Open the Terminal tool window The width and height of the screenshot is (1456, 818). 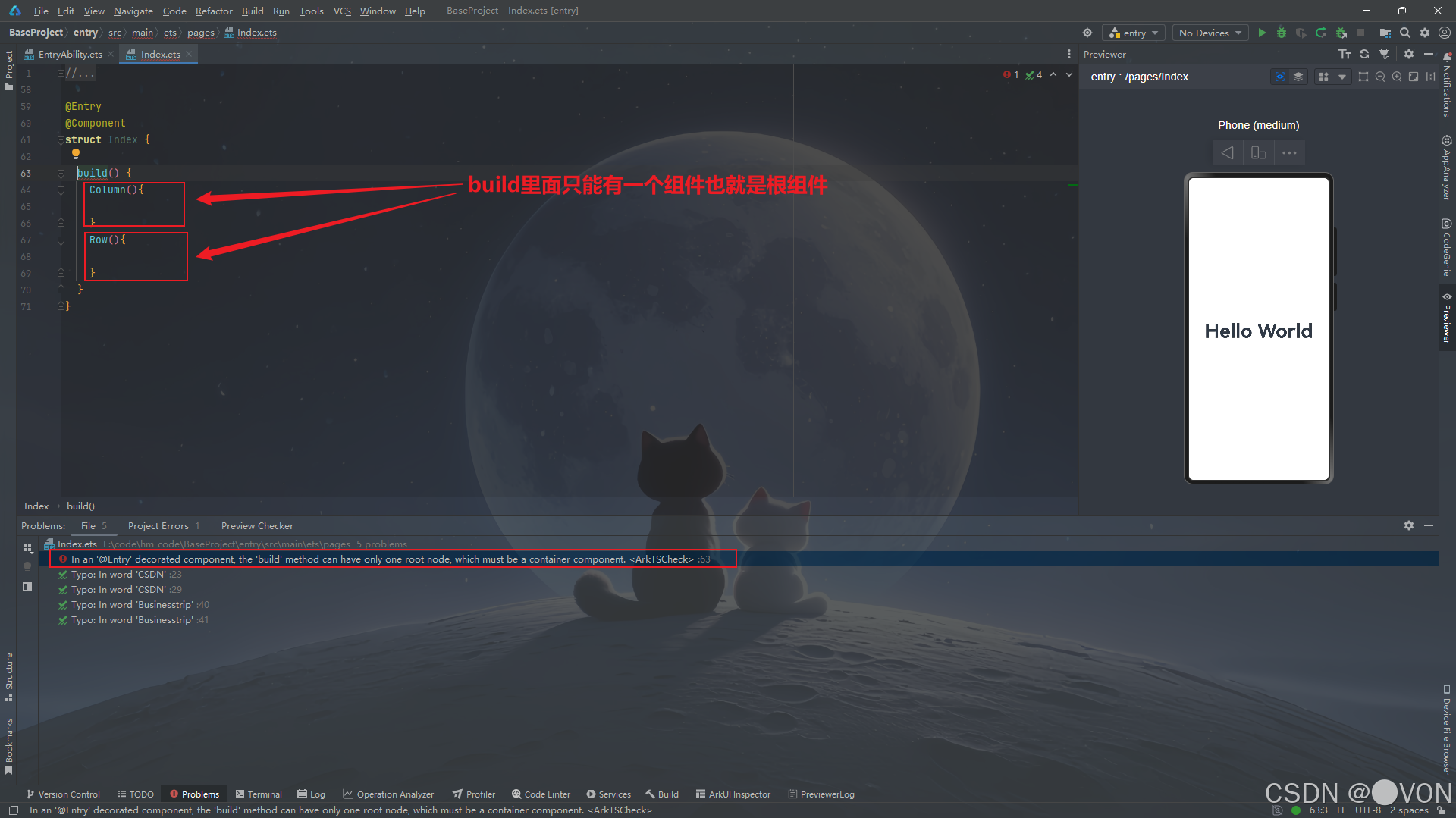(x=259, y=794)
